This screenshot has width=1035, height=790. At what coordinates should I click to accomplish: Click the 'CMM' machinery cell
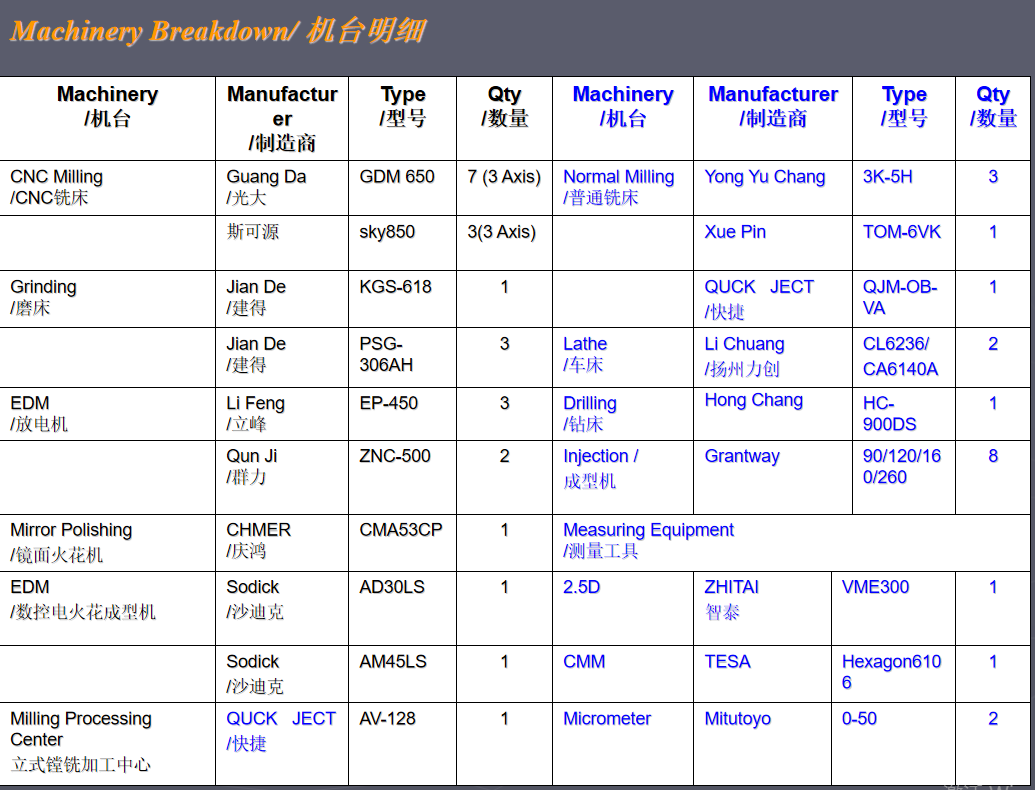click(623, 674)
